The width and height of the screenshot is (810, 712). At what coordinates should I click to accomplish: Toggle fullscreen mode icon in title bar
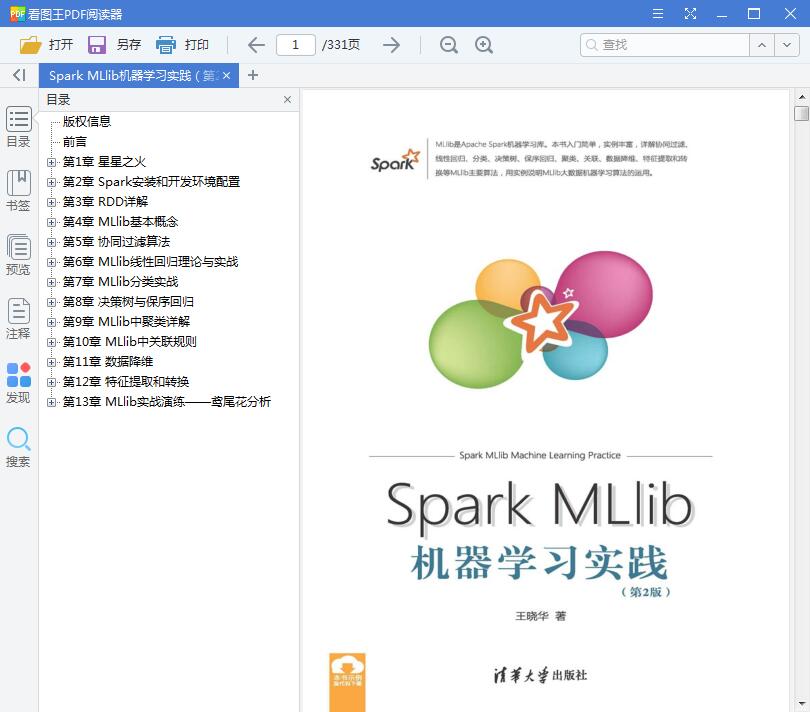coord(690,13)
